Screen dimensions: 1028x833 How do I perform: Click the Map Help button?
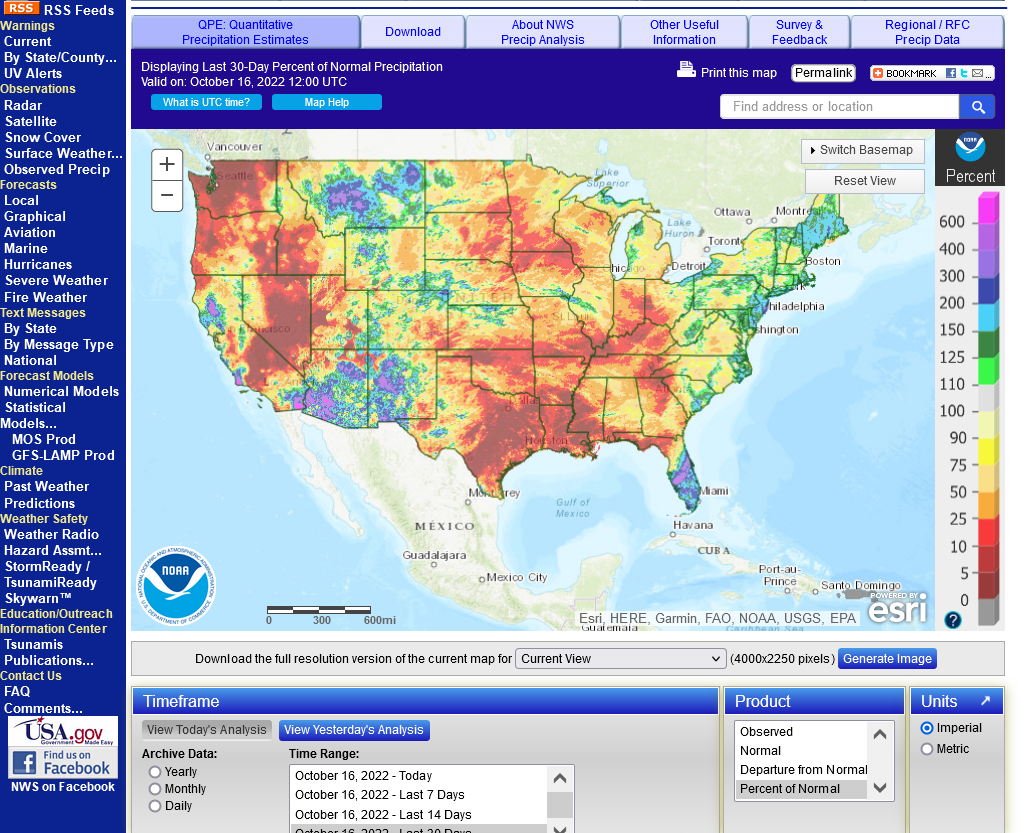pos(326,102)
